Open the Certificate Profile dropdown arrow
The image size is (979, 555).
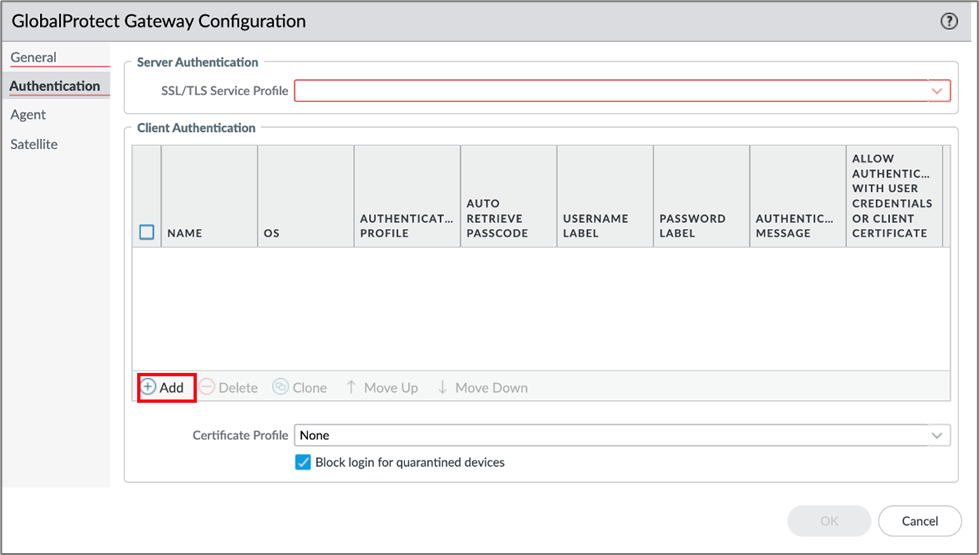point(937,436)
